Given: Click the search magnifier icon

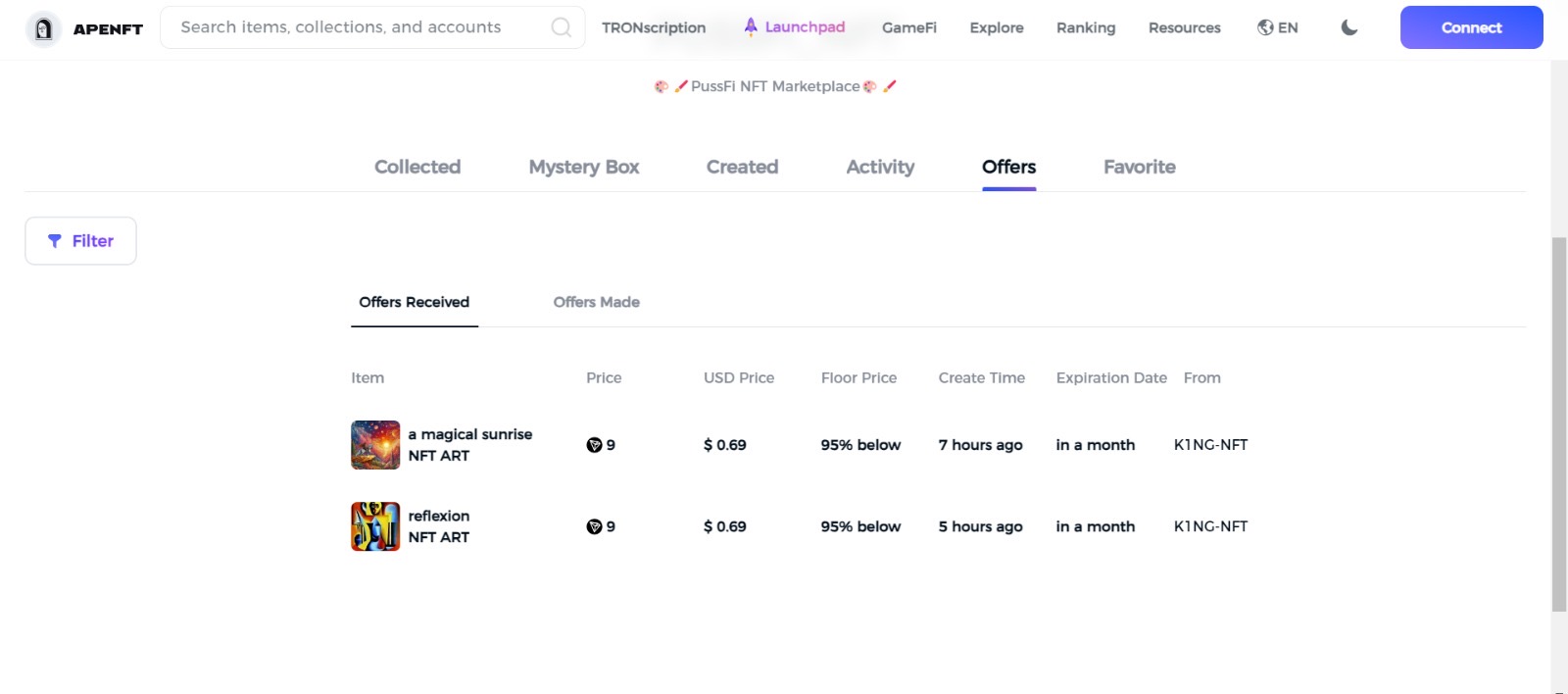Looking at the screenshot, I should point(561,27).
